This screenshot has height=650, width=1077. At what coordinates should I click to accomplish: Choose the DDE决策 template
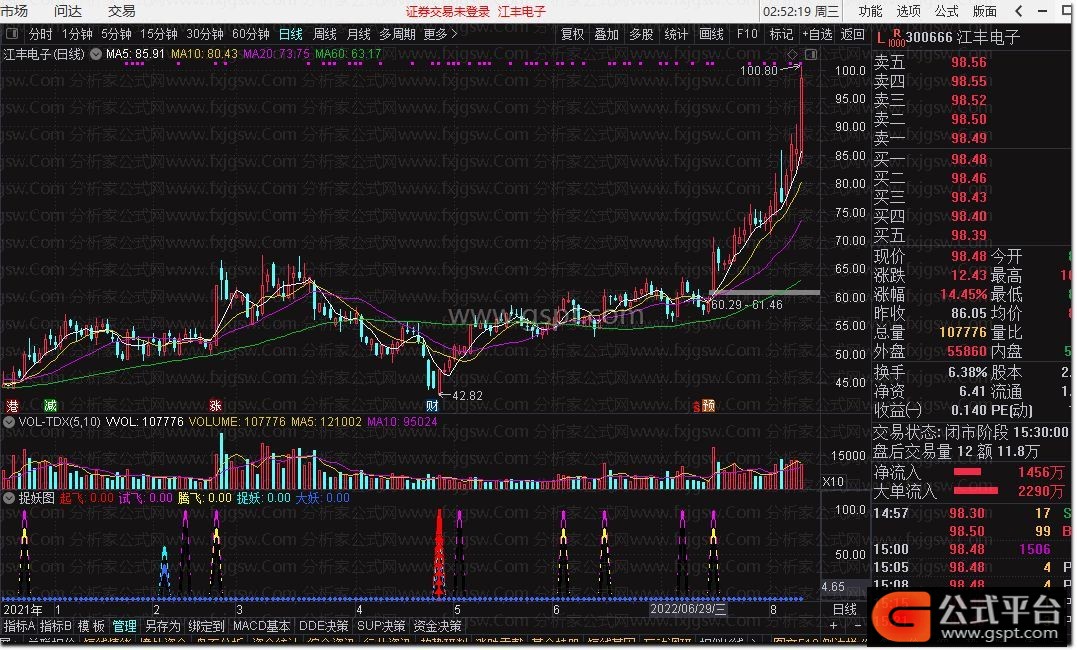pos(324,627)
